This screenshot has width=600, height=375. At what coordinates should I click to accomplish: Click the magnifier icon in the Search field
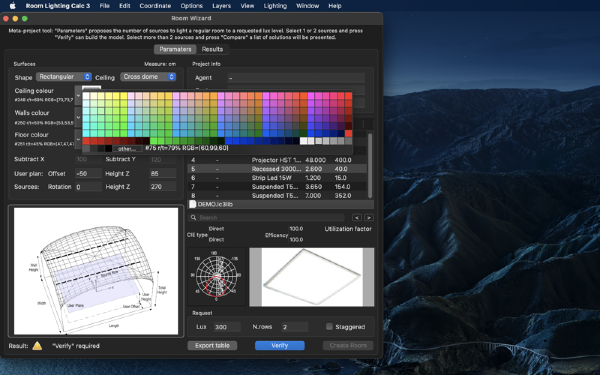click(x=193, y=217)
